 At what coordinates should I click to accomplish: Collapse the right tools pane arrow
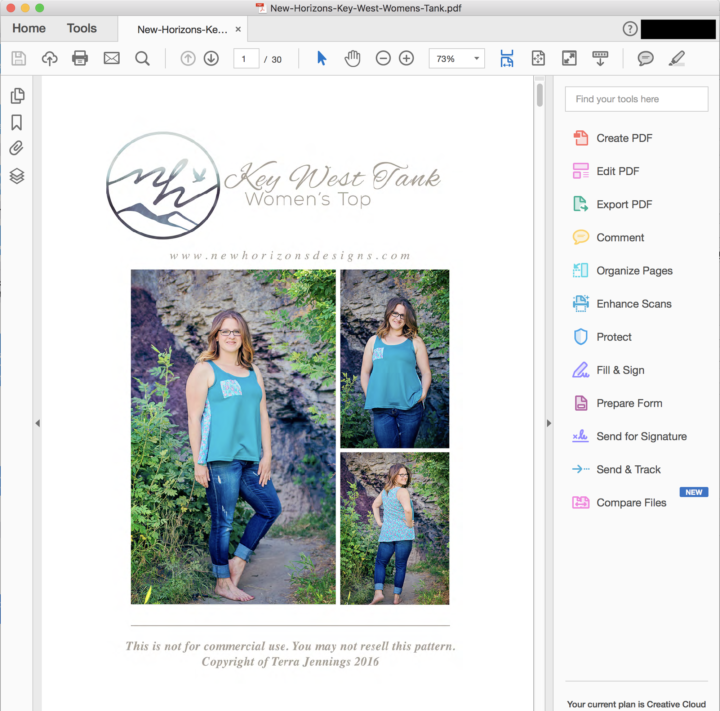click(x=548, y=423)
